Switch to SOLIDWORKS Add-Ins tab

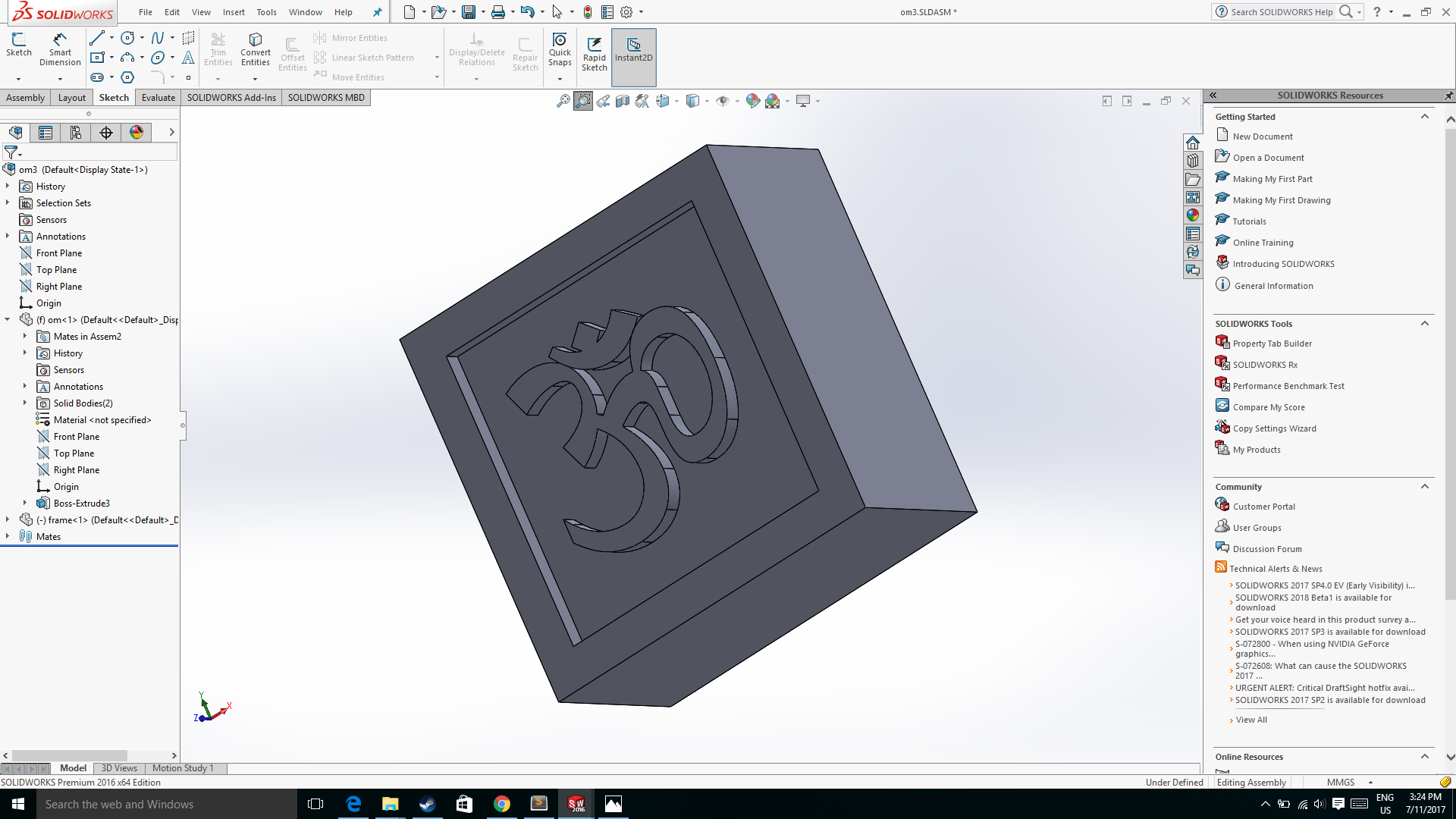click(231, 98)
